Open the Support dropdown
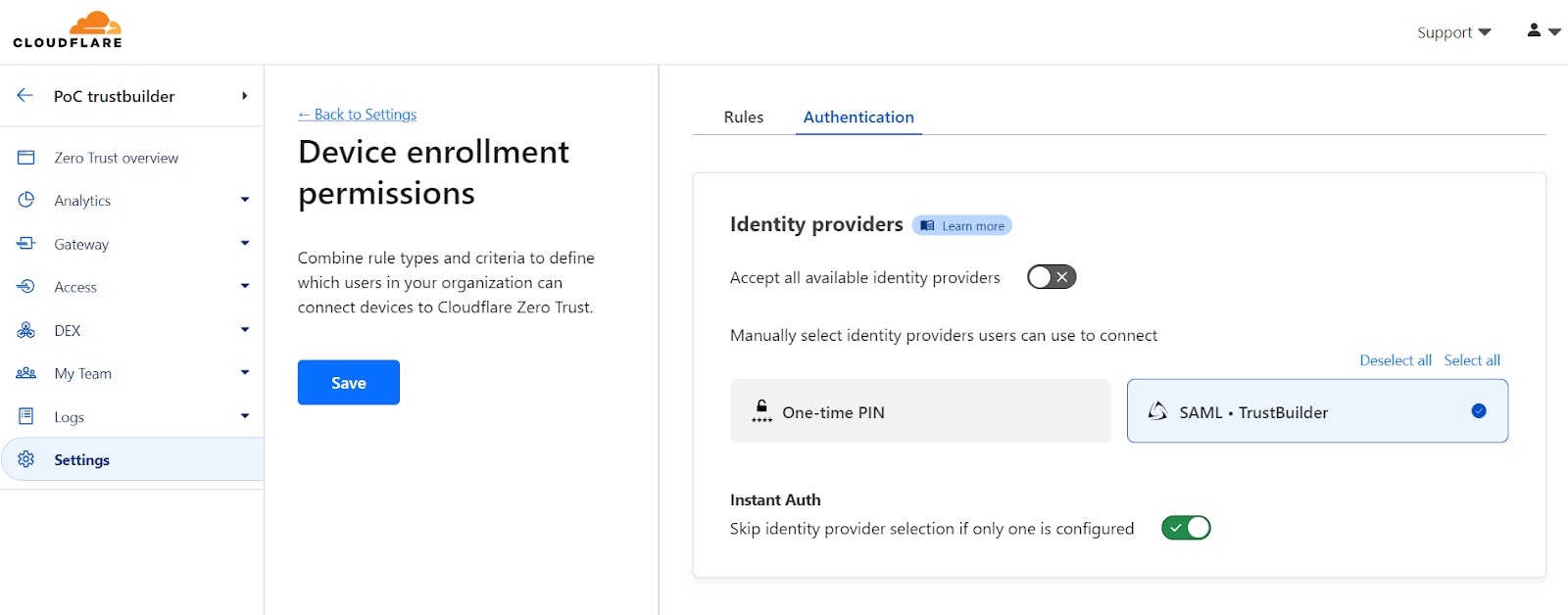 [1453, 32]
